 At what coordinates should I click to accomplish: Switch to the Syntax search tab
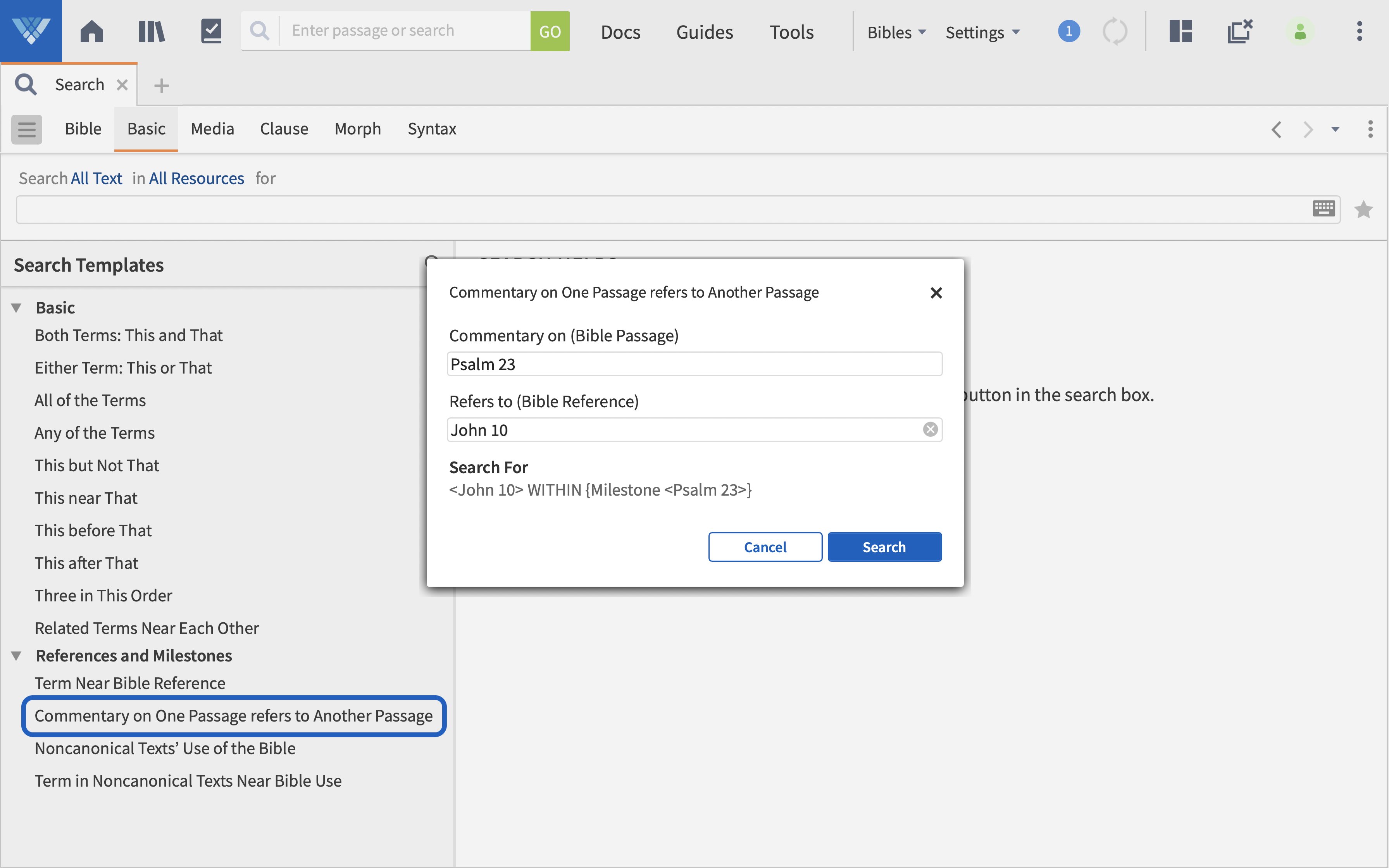coord(432,129)
